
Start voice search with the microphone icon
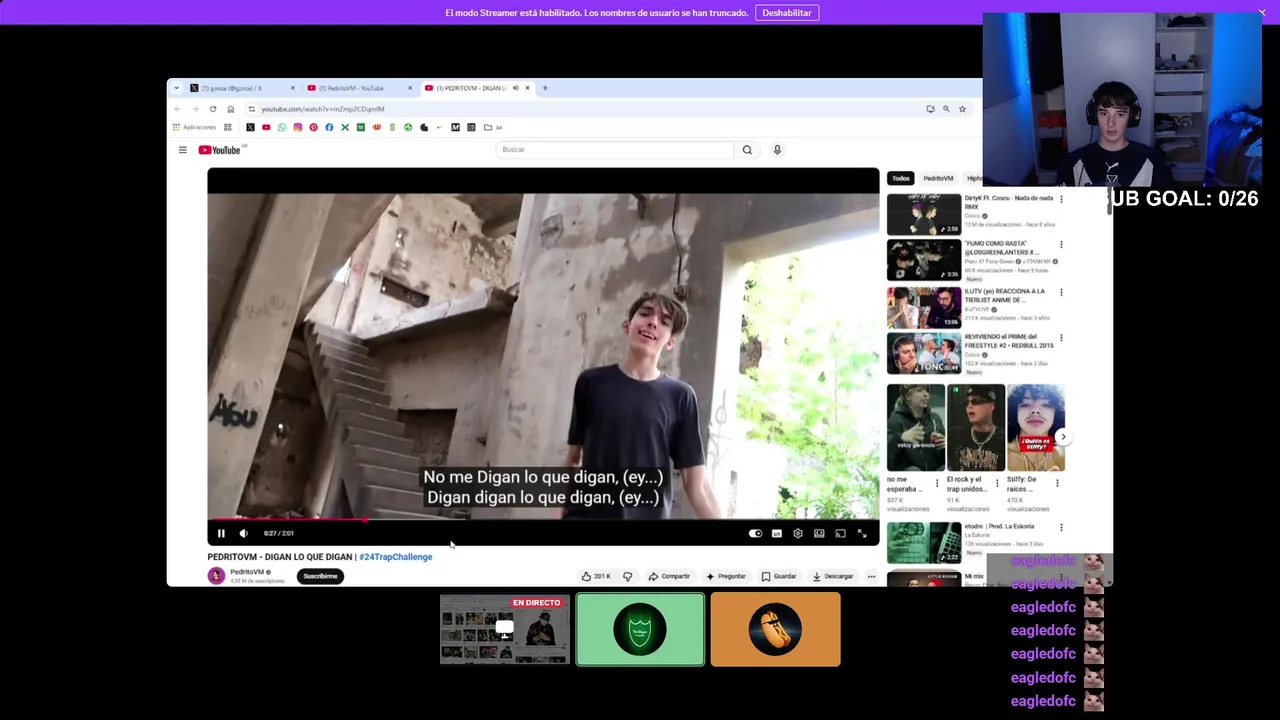777,150
